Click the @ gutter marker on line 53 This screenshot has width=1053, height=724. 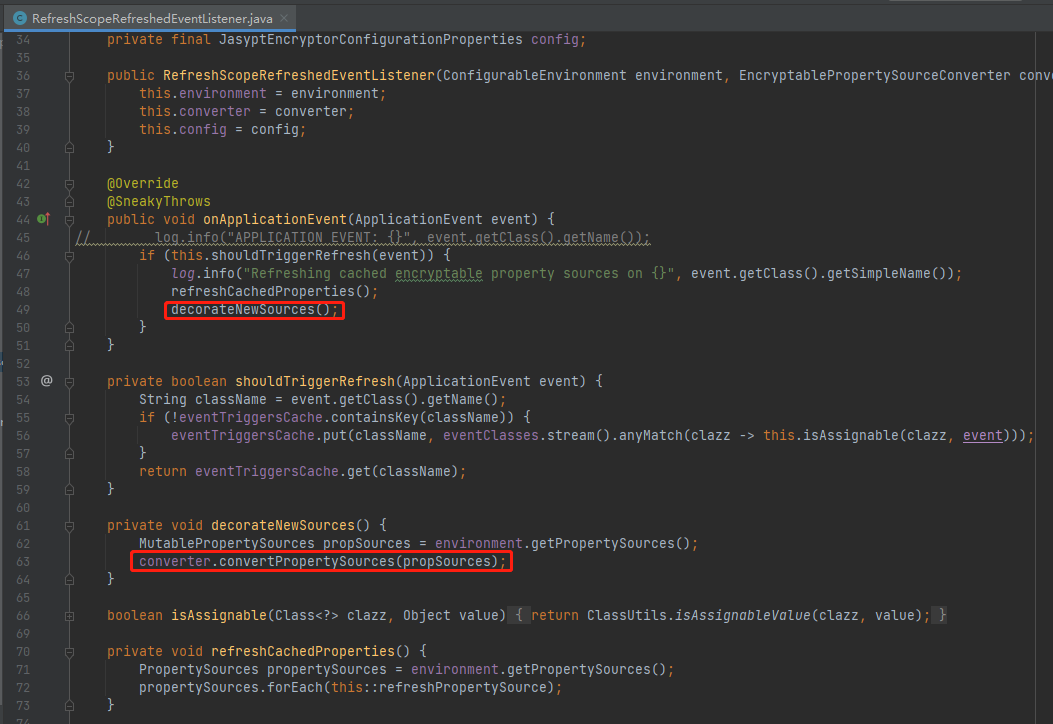[x=46, y=381]
